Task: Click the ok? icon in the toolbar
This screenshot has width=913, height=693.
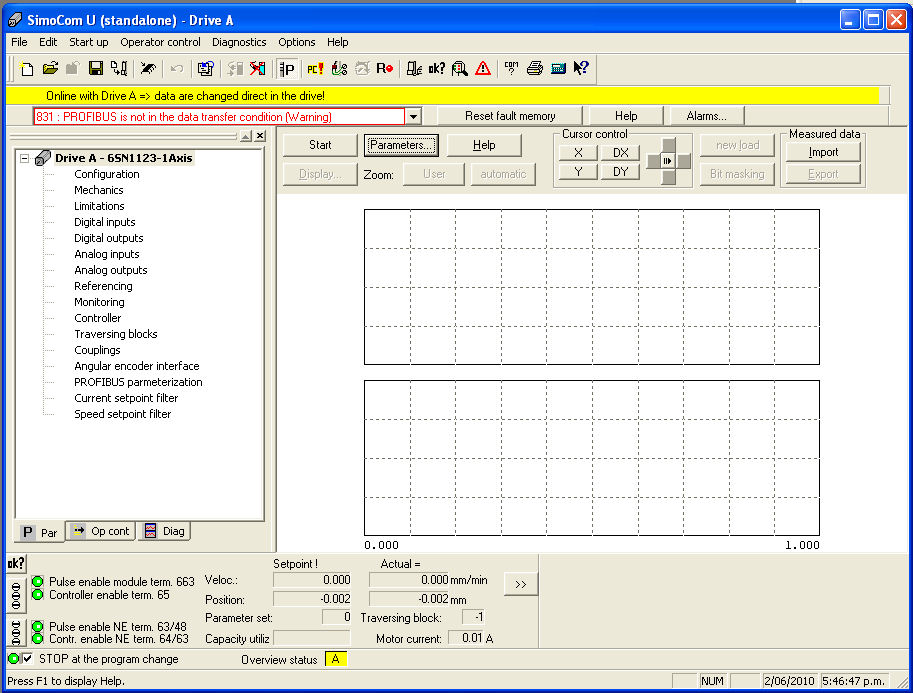Action: (437, 69)
